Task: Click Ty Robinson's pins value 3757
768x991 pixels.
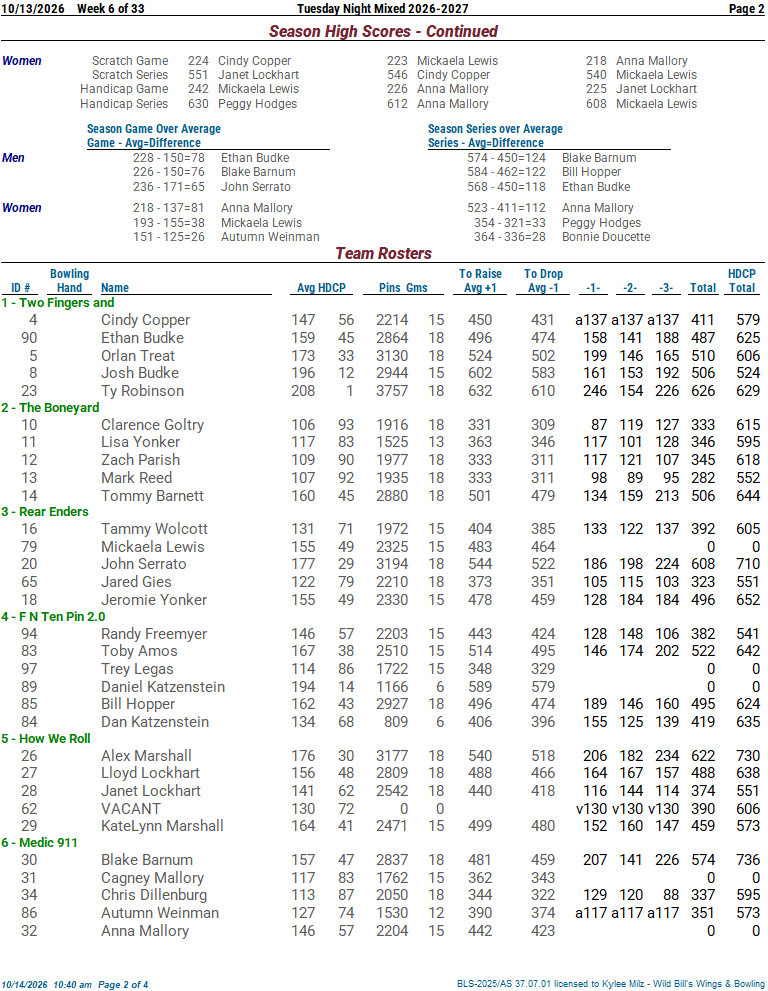Action: tap(392, 391)
